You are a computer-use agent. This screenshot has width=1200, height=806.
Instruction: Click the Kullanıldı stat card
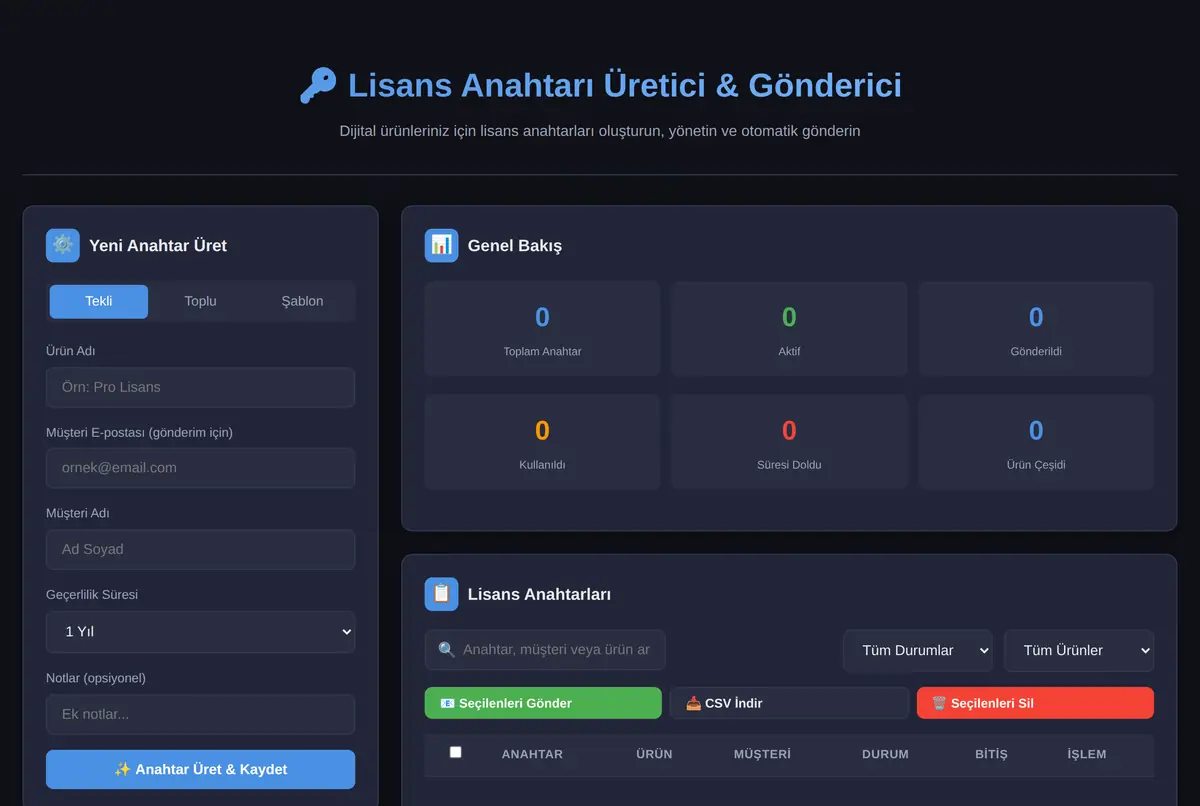coord(542,442)
